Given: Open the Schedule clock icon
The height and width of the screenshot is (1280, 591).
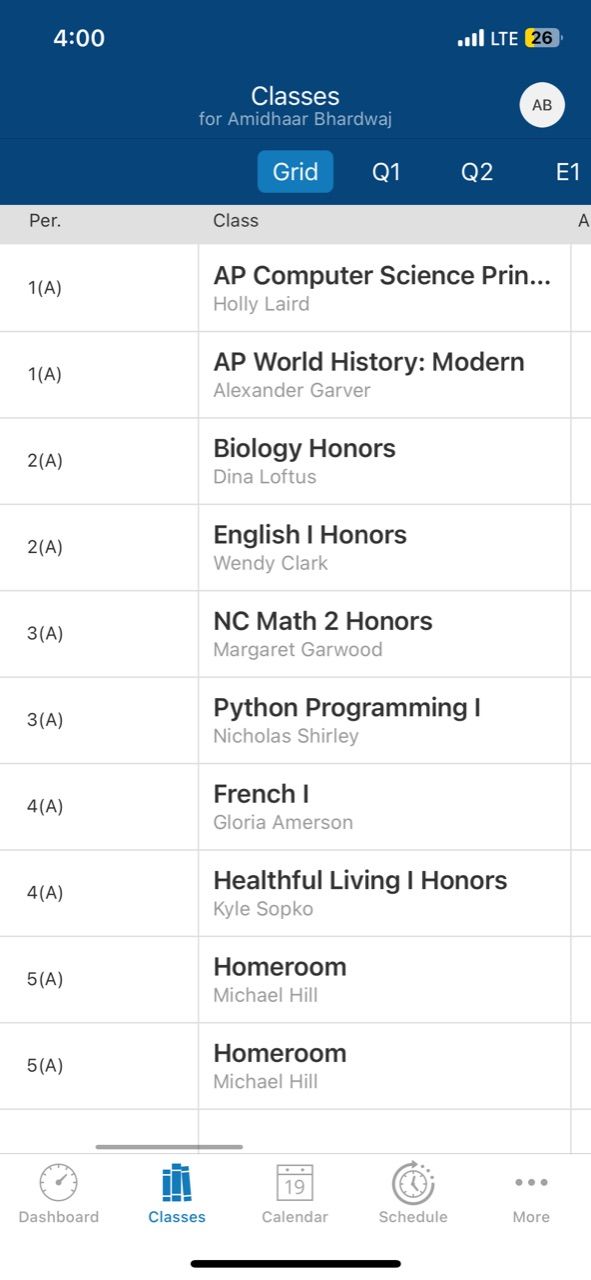Looking at the screenshot, I should point(413,1183).
